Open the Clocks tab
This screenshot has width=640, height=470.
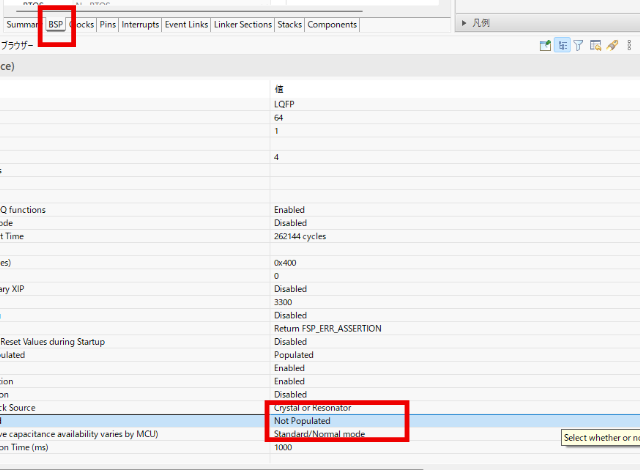(x=82, y=25)
